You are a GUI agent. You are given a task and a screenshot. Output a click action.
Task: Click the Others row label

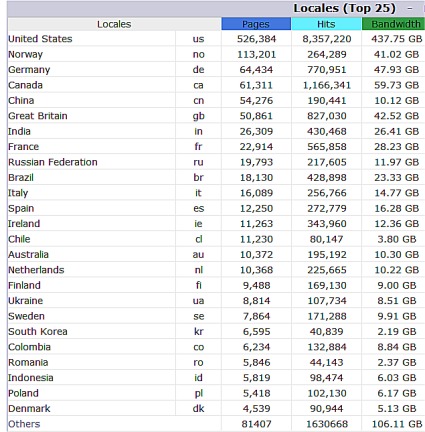click(x=24, y=424)
